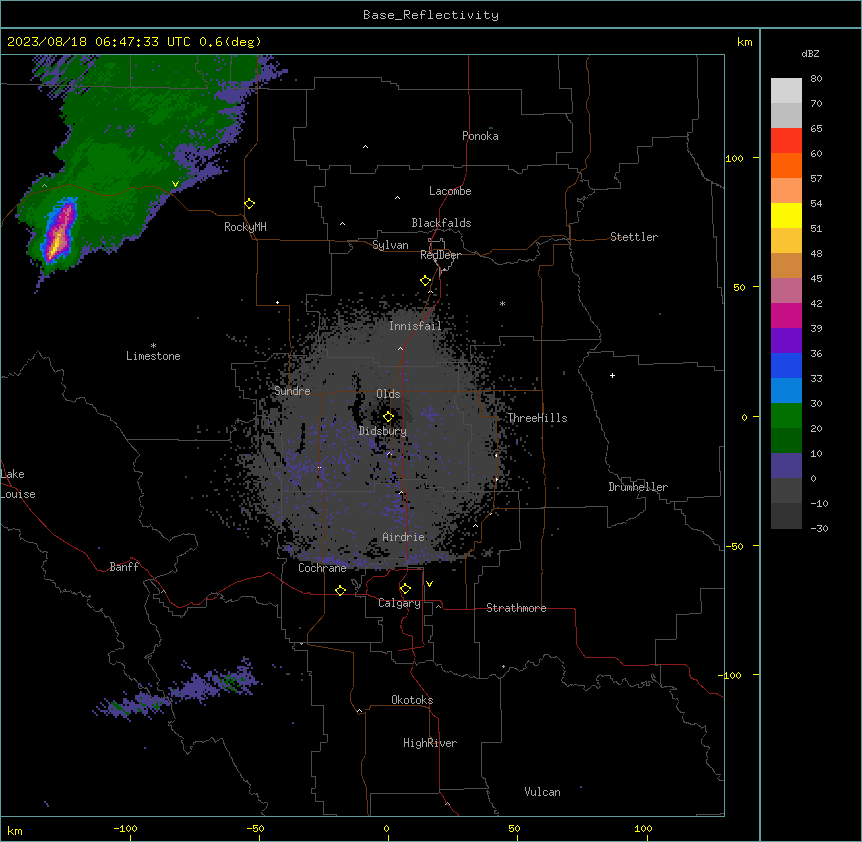Click the ThreeHills label
This screenshot has height=842, width=862.
tap(537, 418)
